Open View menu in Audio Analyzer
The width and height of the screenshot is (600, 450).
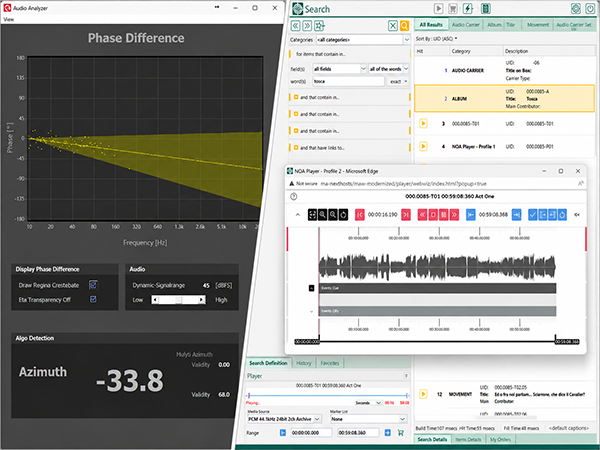click(x=8, y=19)
